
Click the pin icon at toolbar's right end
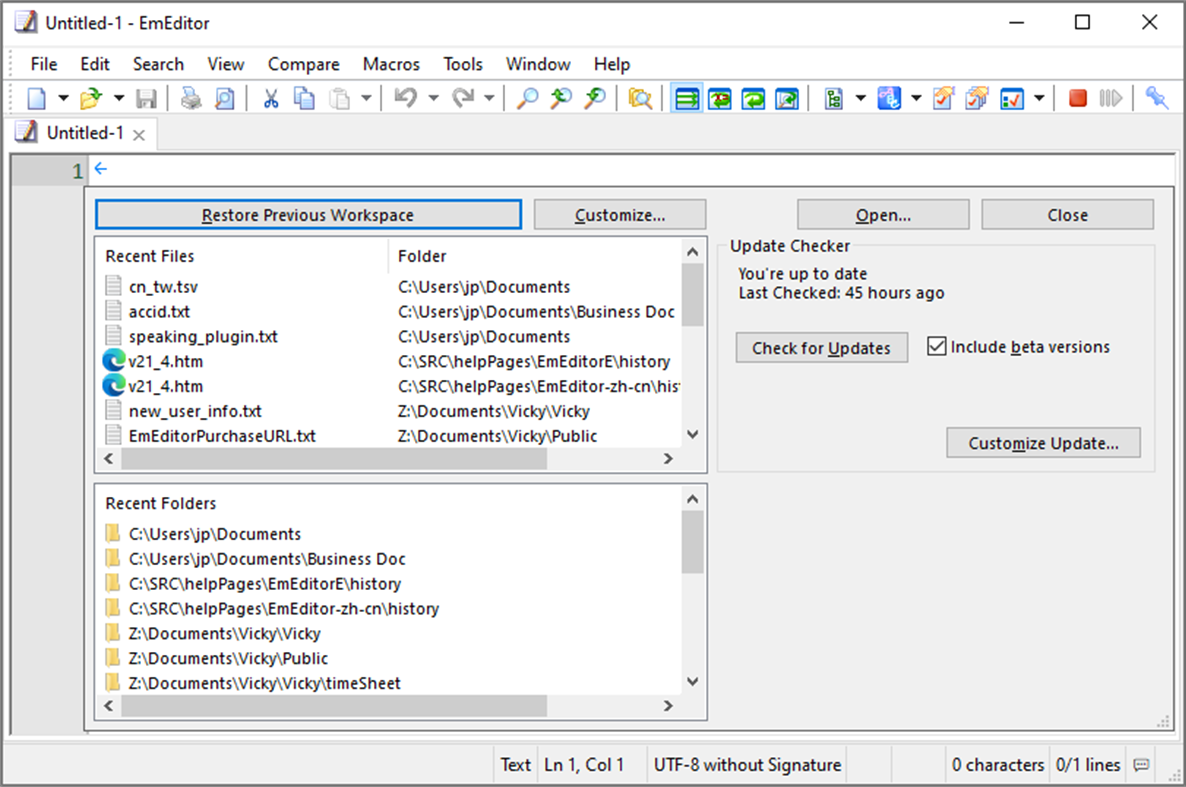pos(1156,97)
